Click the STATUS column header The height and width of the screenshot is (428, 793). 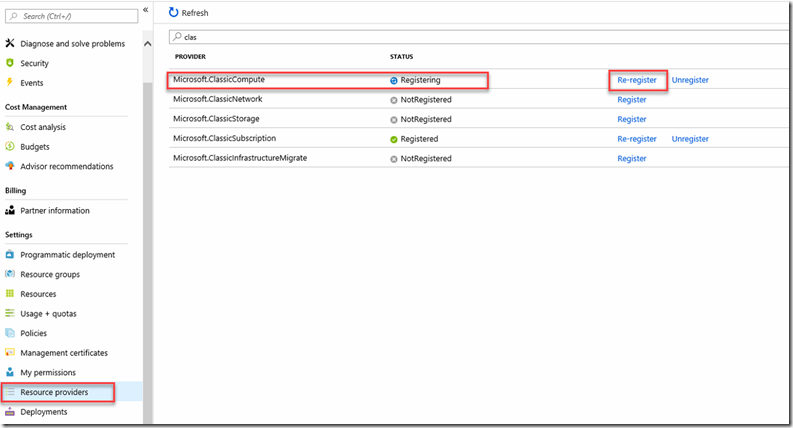(x=402, y=57)
